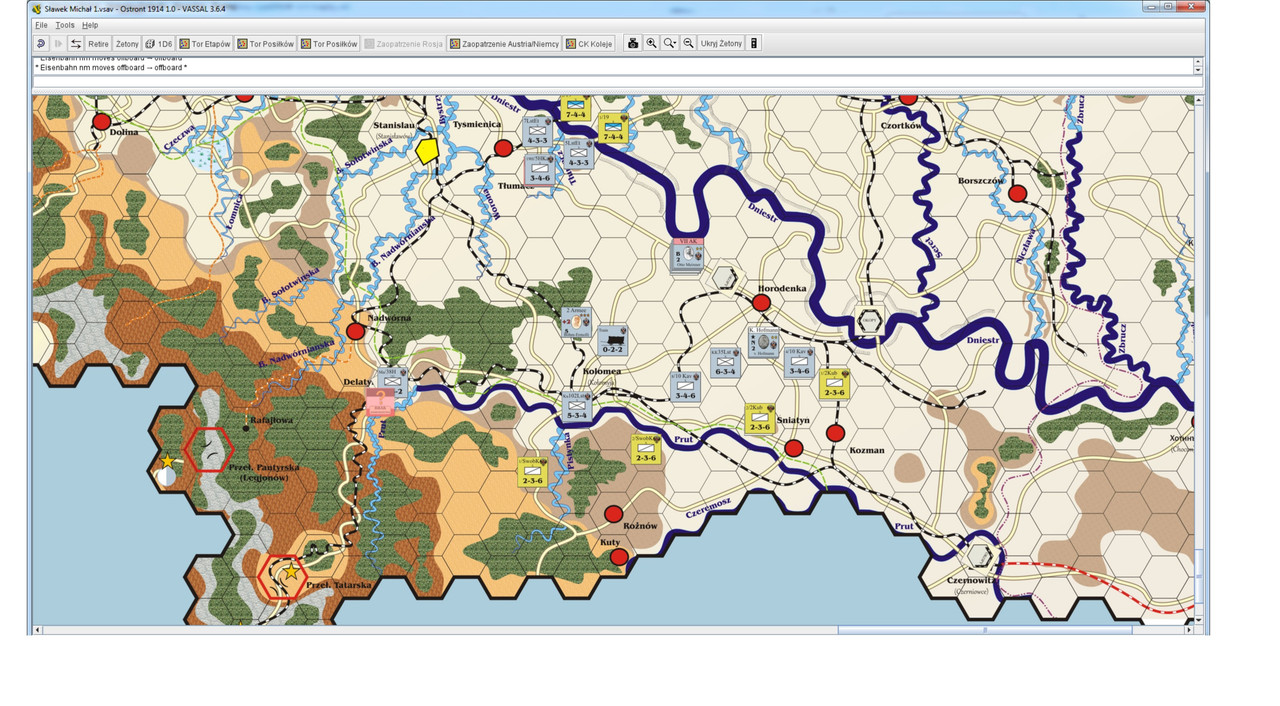This screenshot has height=706, width=1280.
Task: Select the VII AK corps counter stack
Action: pyautogui.click(x=688, y=256)
